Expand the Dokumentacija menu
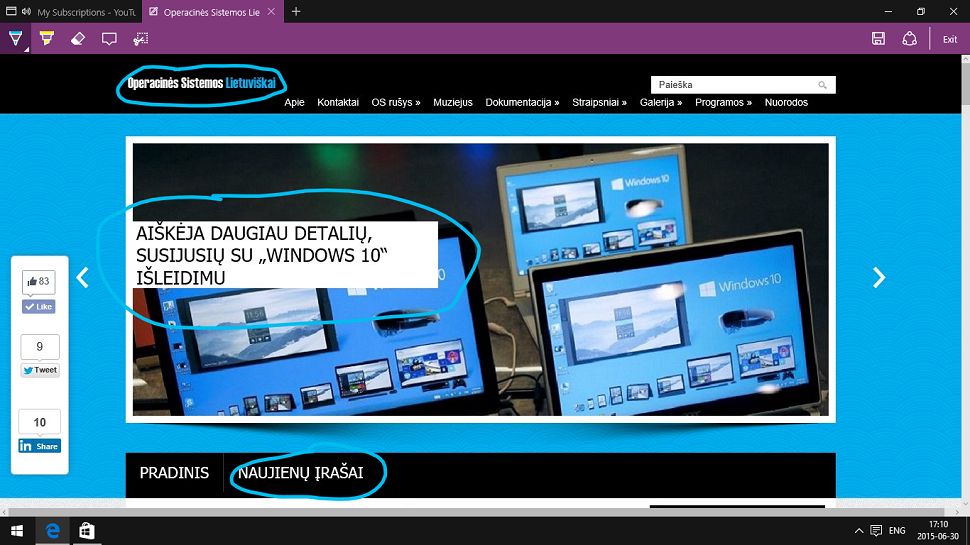Image resolution: width=970 pixels, height=545 pixels. coord(522,102)
